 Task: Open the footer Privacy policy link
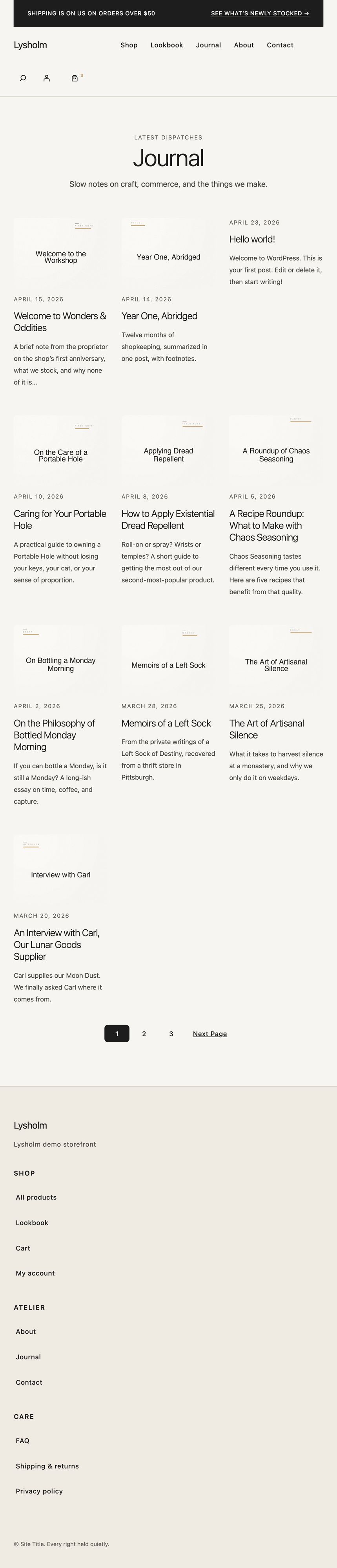(39, 1491)
